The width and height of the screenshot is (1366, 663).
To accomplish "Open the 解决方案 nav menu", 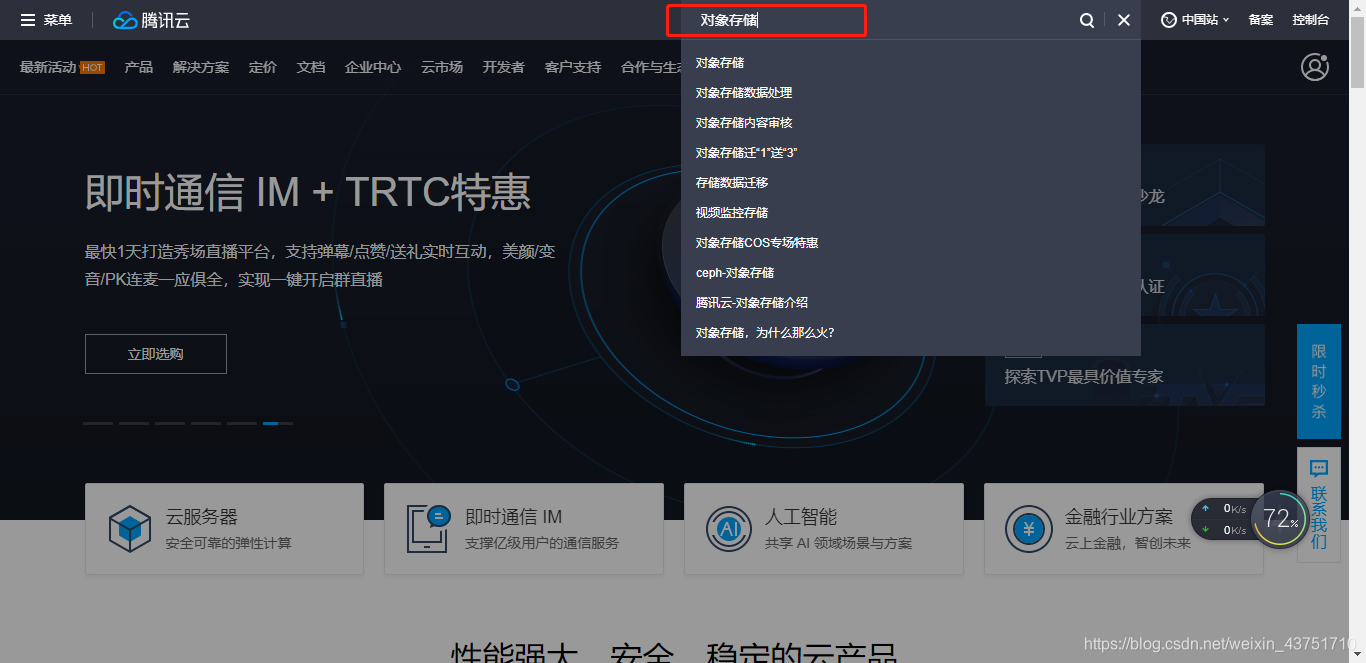I will tap(201, 67).
